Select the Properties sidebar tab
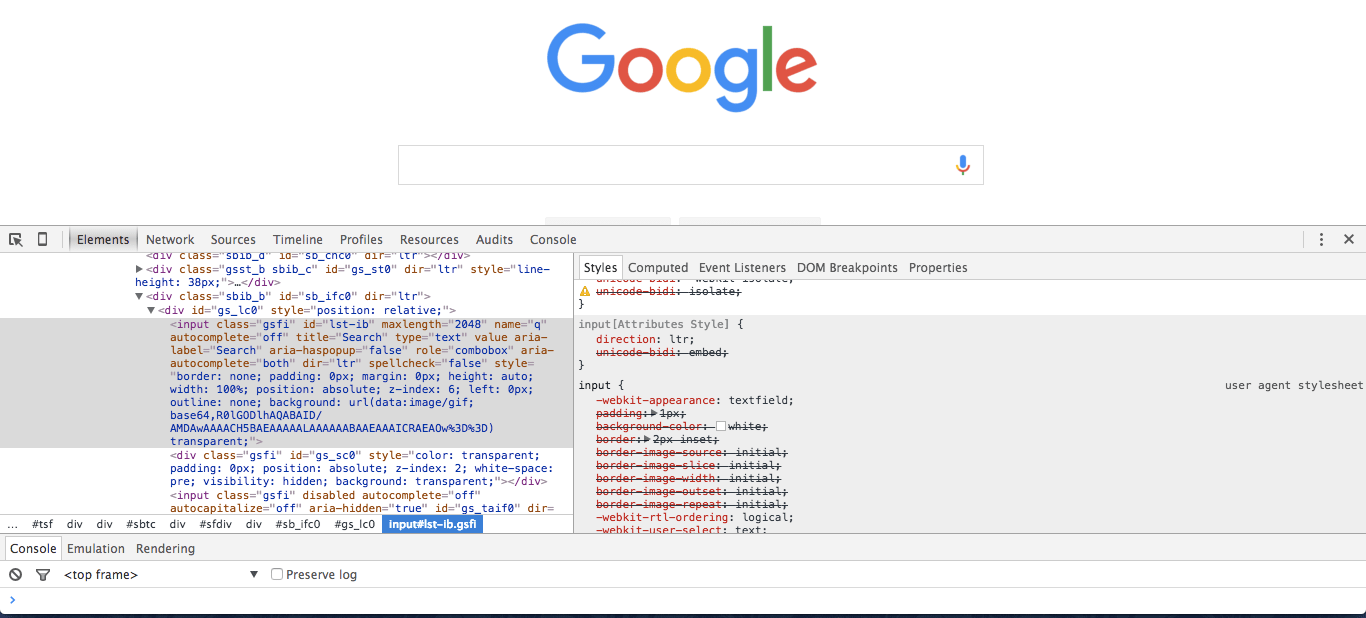Viewport: 1366px width, 618px height. pos(938,268)
